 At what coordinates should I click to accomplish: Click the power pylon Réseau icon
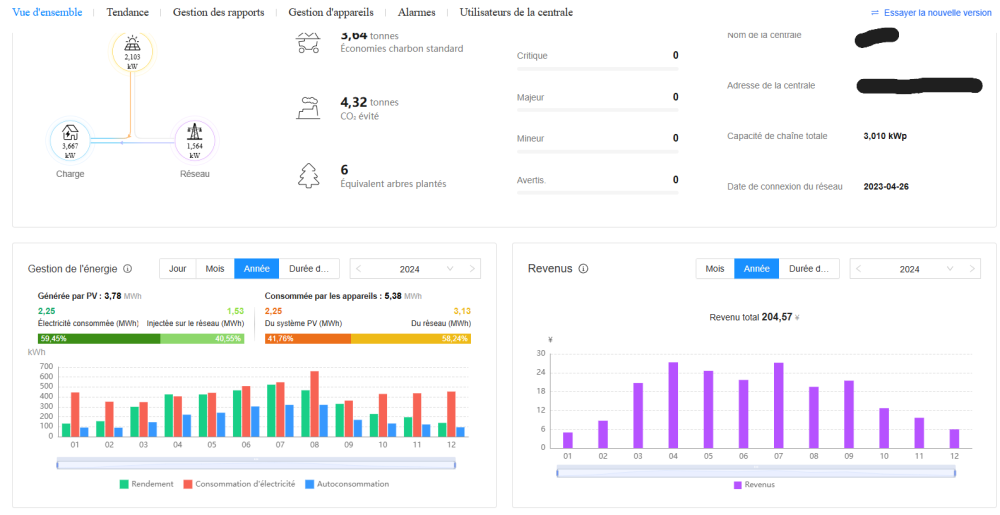(194, 132)
